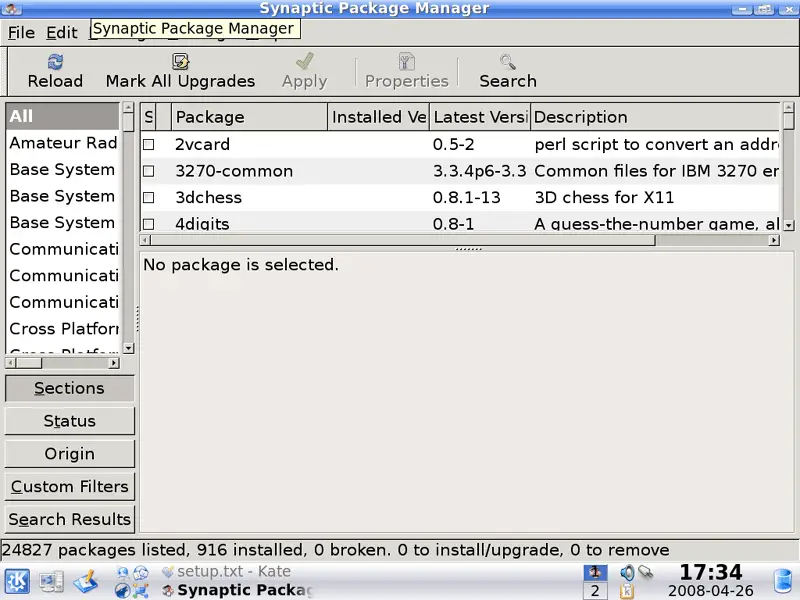Click the speaker volume tray icon
Screen dimensions: 800x600
tap(627, 572)
